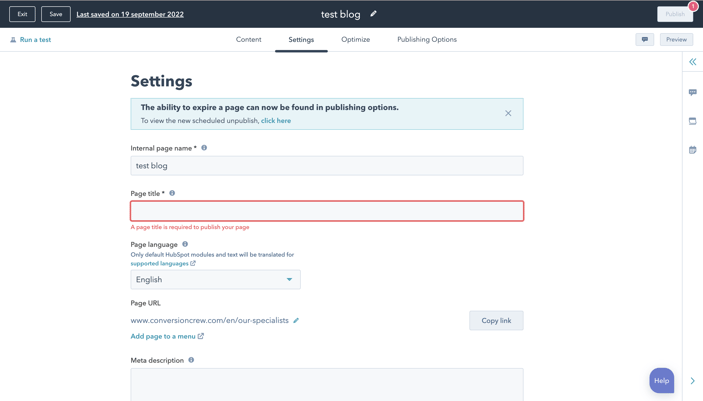Screen dimensions: 703x401
Task: Collapse the sidebar with the double-chevron icon
Action: 693,62
